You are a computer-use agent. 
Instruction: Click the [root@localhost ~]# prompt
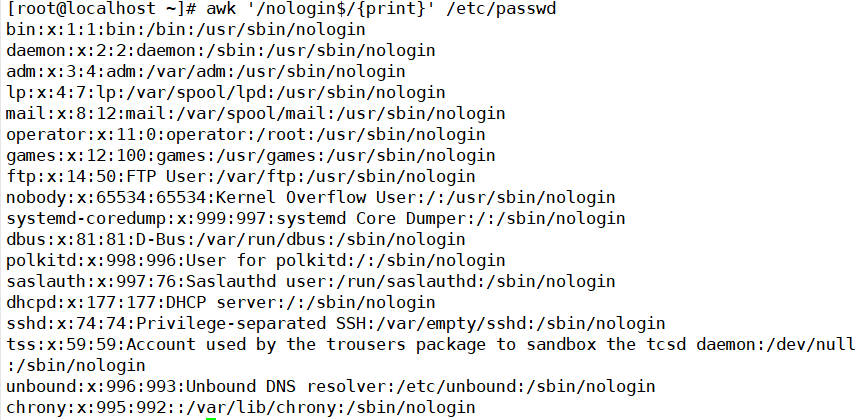[102, 9]
